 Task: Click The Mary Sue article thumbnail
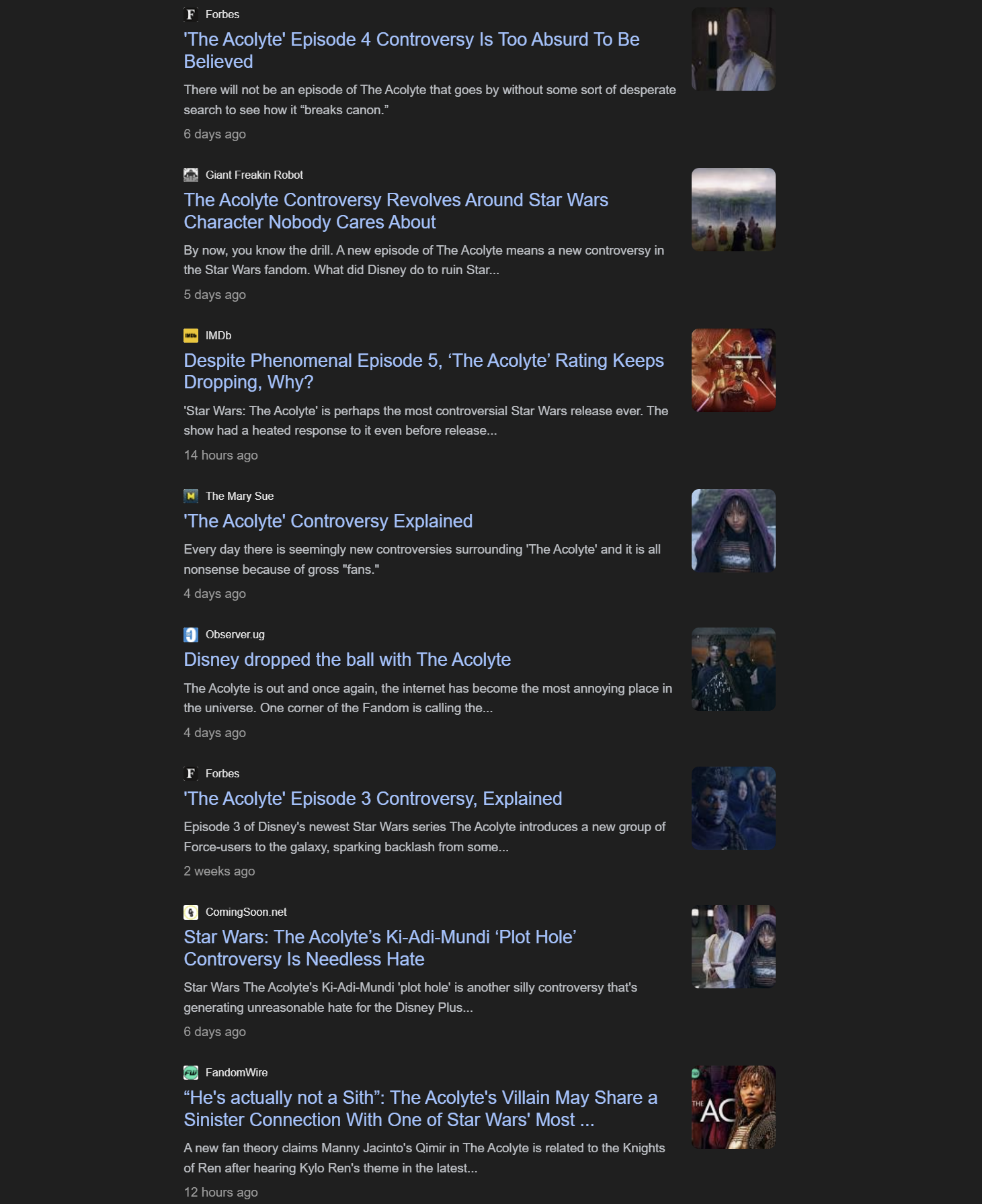click(x=733, y=531)
